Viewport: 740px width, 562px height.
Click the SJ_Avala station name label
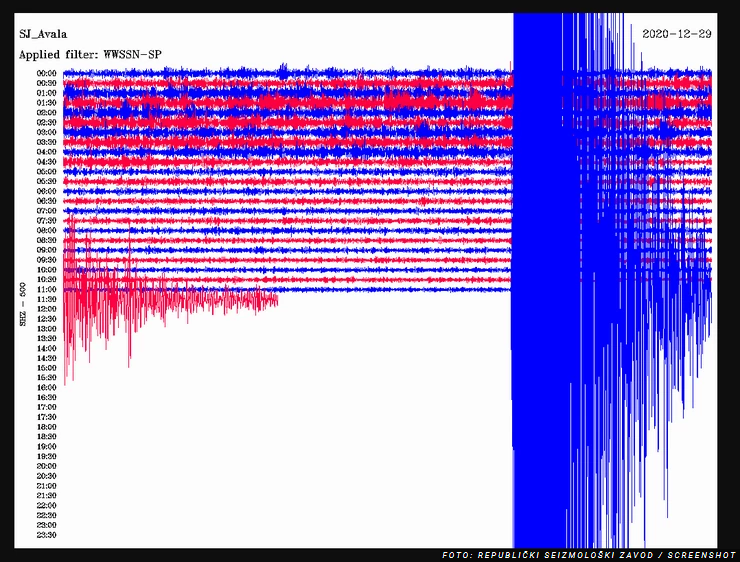43,34
